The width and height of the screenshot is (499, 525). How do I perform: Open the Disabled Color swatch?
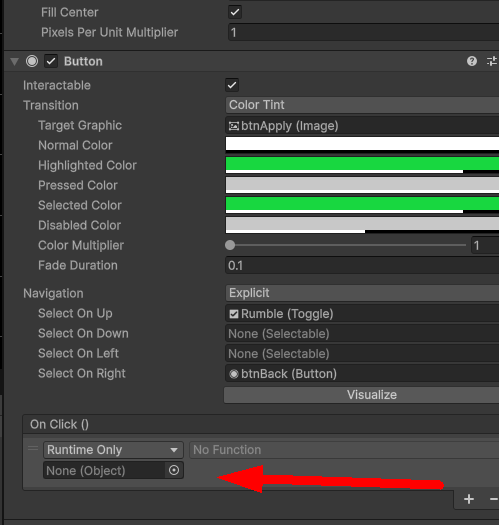point(362,225)
